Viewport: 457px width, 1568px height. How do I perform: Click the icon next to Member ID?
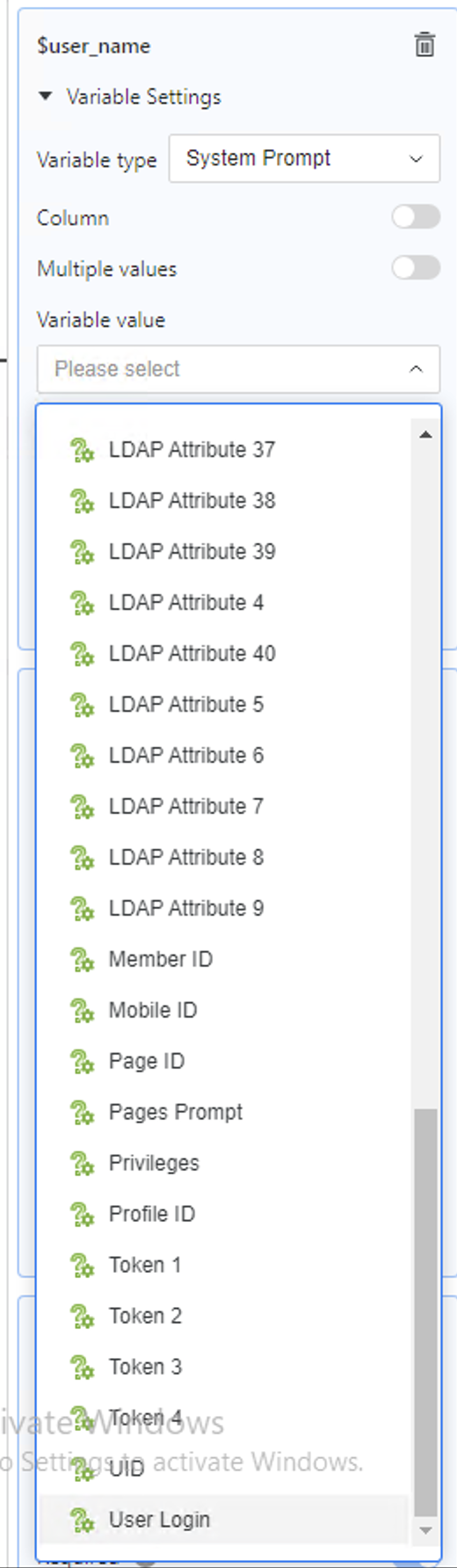click(x=82, y=960)
